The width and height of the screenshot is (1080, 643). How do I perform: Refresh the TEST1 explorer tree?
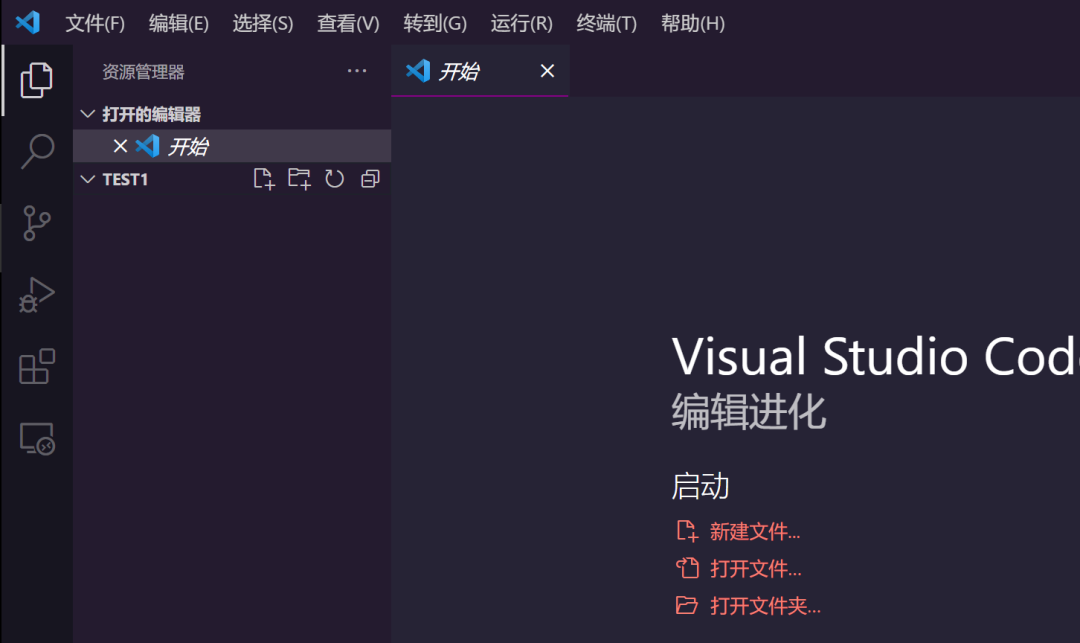click(335, 179)
